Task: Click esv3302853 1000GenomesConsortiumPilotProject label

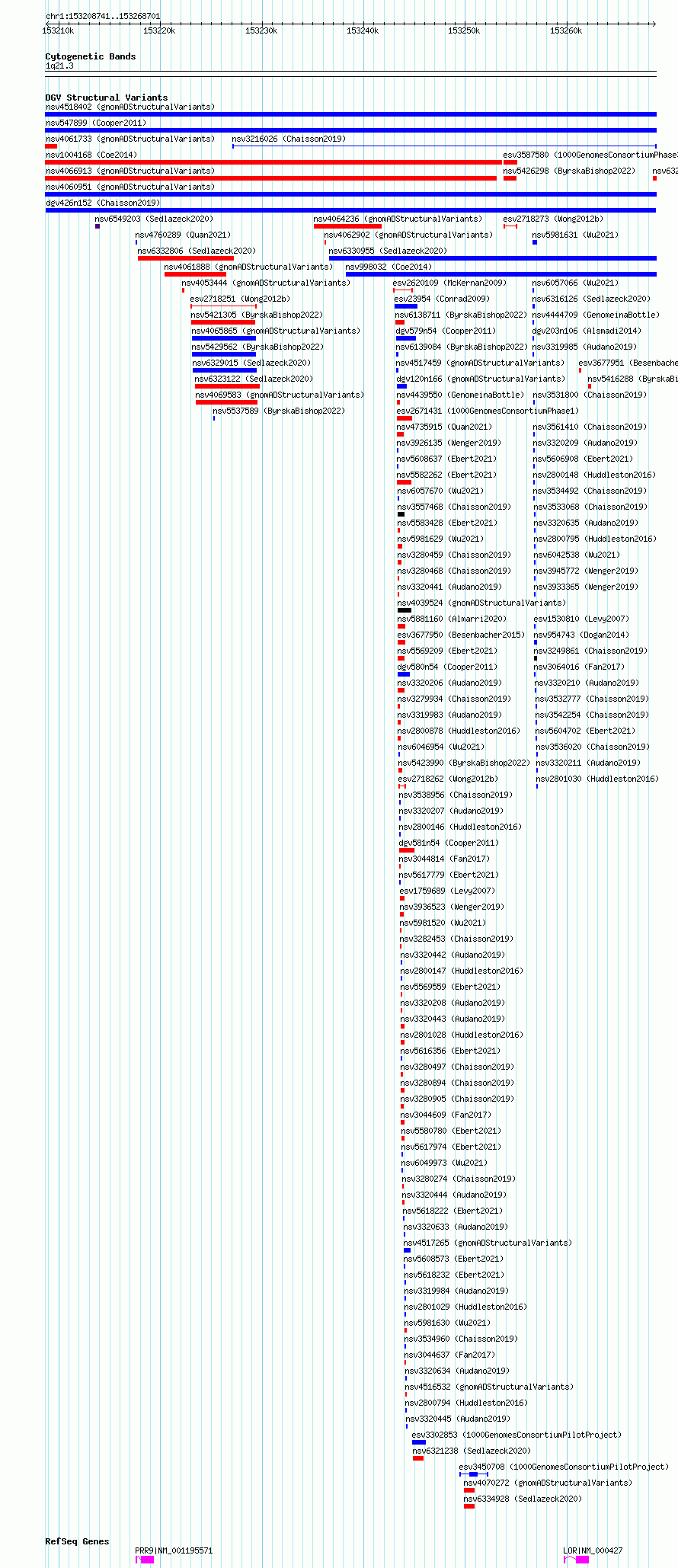Action: coord(516,1435)
